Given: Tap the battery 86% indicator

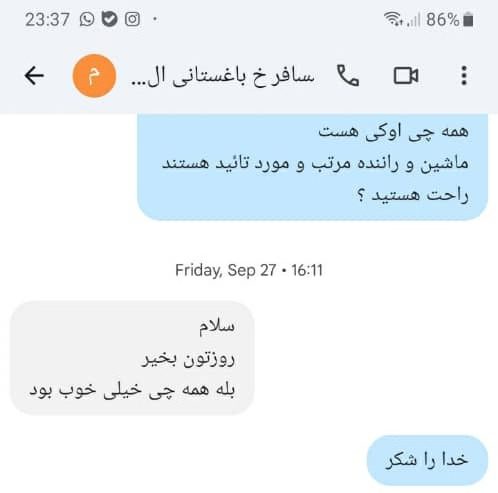Looking at the screenshot, I should point(449,19).
